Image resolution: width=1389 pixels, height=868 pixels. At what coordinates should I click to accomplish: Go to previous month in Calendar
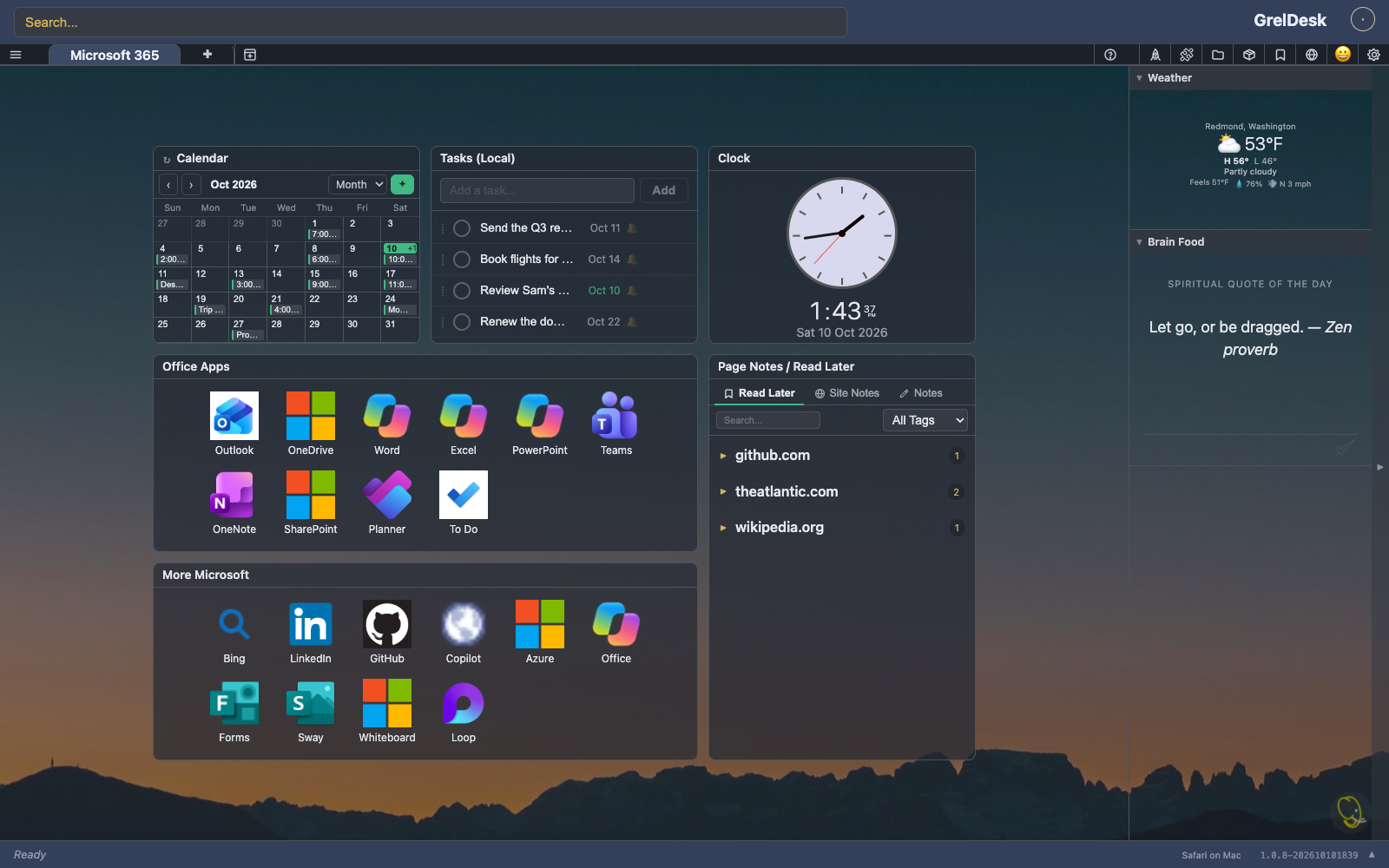pyautogui.click(x=168, y=185)
